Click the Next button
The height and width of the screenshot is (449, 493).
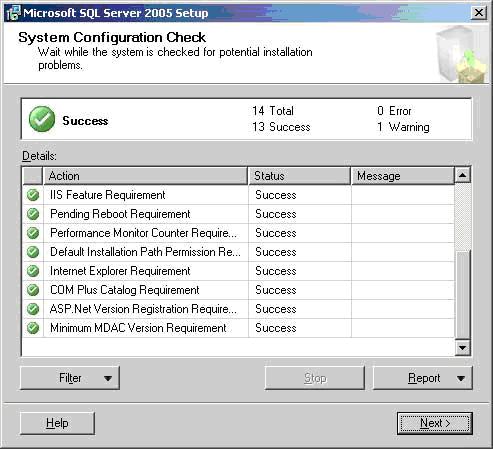tap(435, 423)
